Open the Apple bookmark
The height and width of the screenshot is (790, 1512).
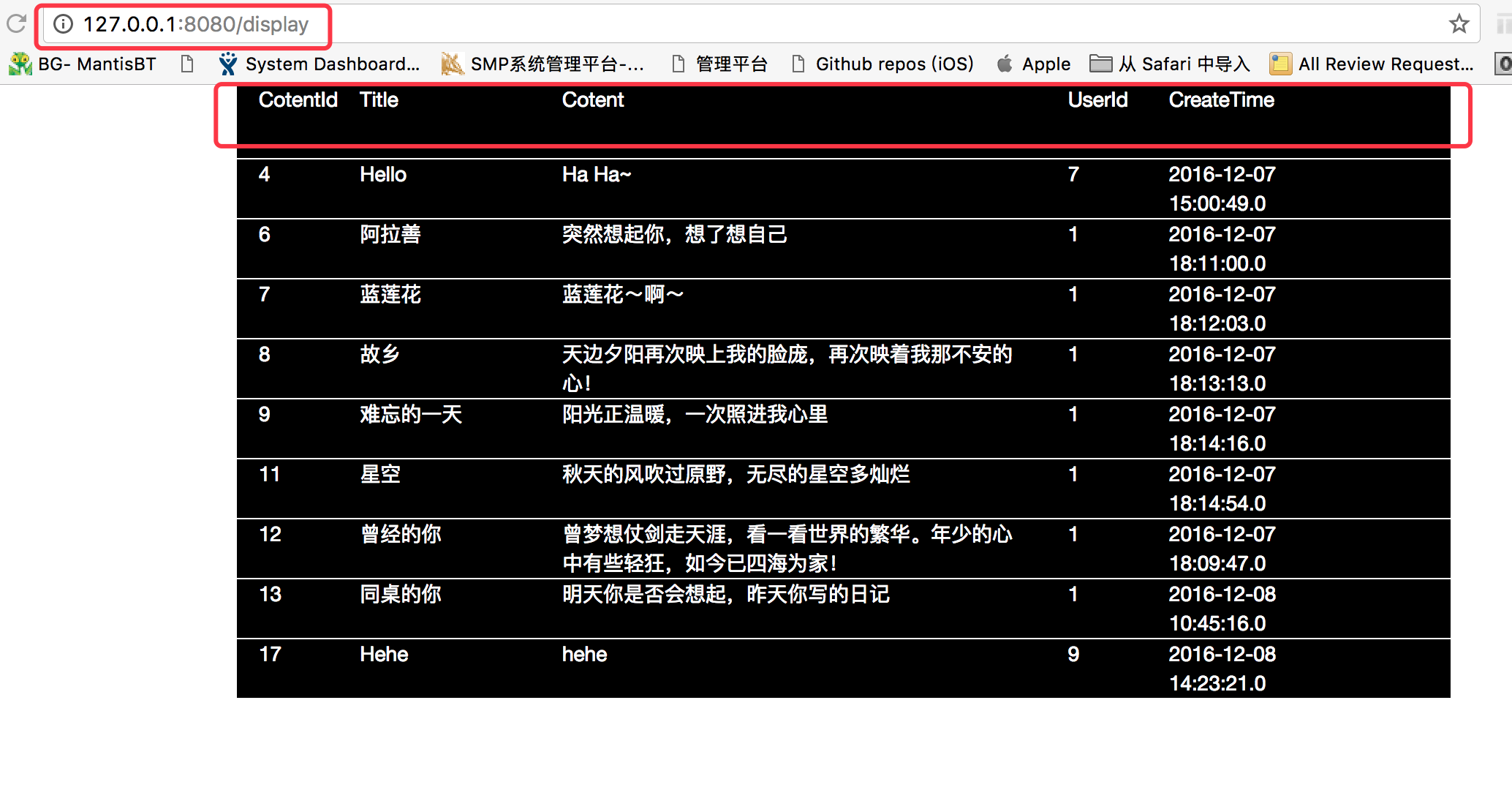pos(1033,64)
